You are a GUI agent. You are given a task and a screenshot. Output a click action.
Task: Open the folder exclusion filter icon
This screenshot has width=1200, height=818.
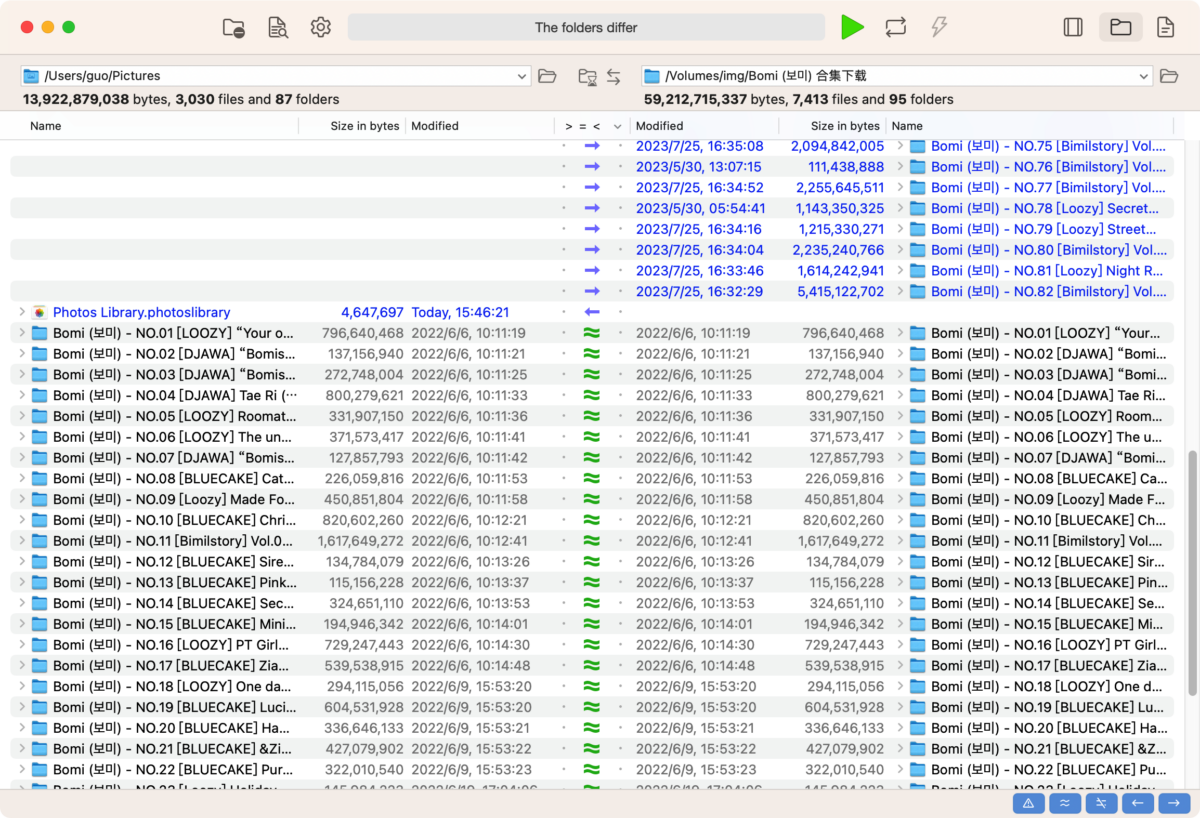point(234,28)
